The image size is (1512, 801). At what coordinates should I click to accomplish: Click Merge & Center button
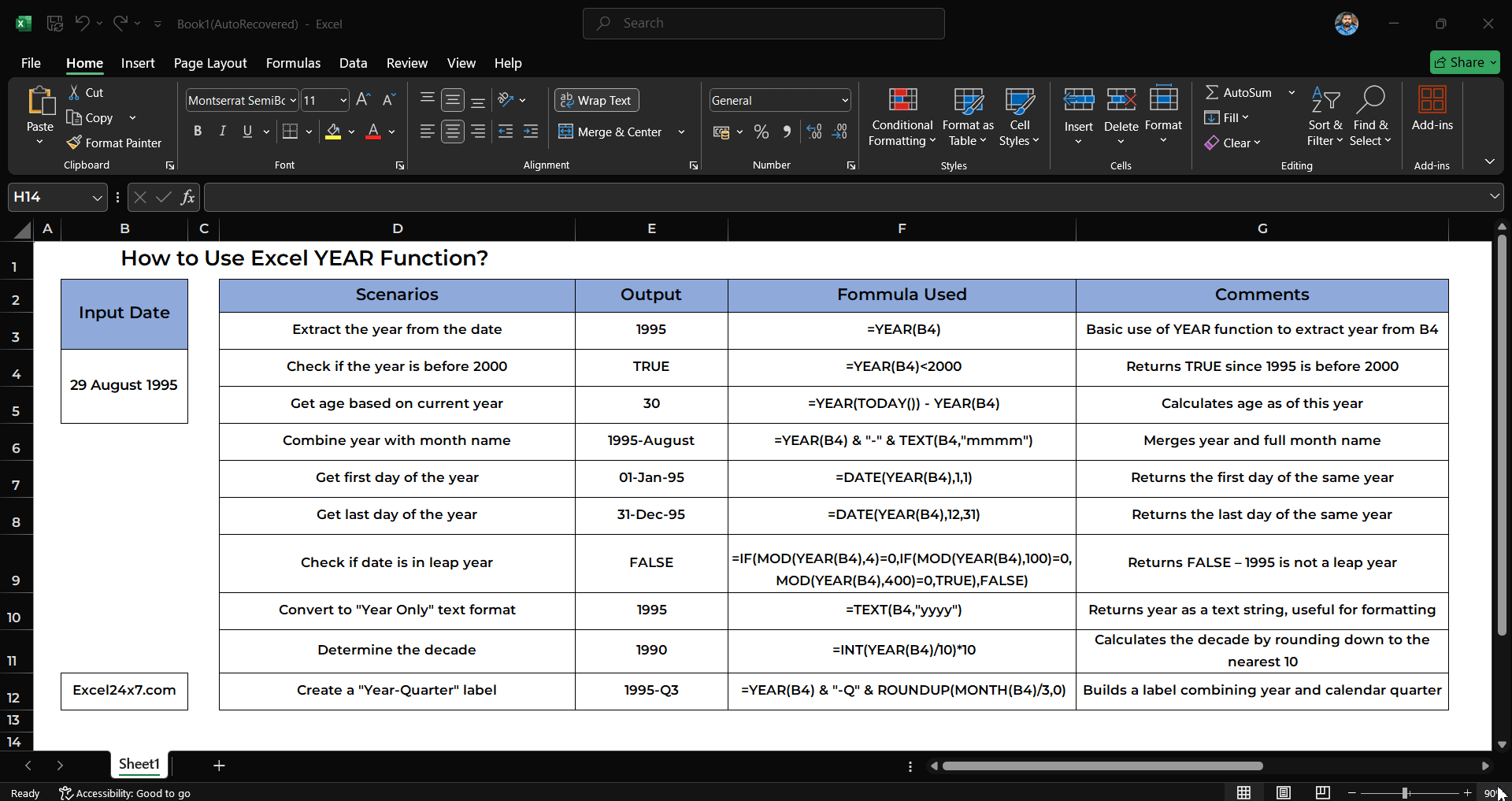610,132
